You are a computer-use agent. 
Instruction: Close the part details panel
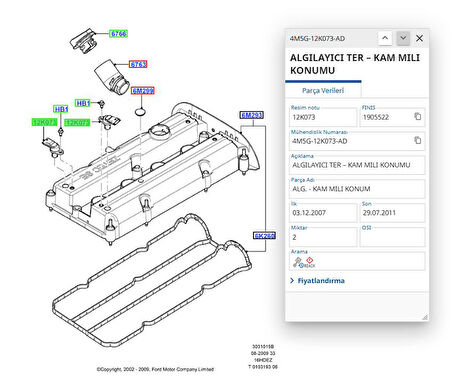[x=420, y=38]
